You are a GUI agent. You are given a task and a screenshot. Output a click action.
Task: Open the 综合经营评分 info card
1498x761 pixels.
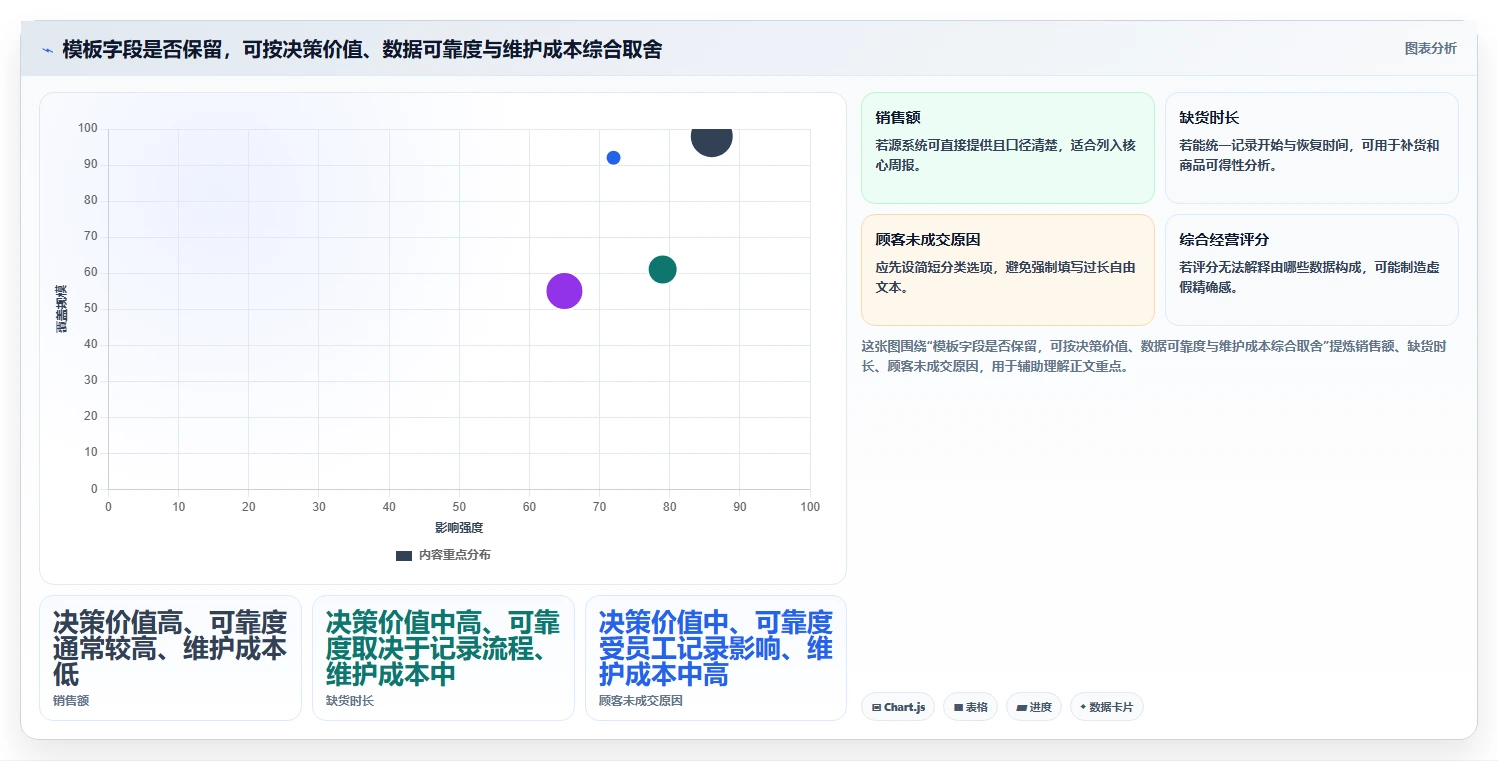(x=1311, y=270)
